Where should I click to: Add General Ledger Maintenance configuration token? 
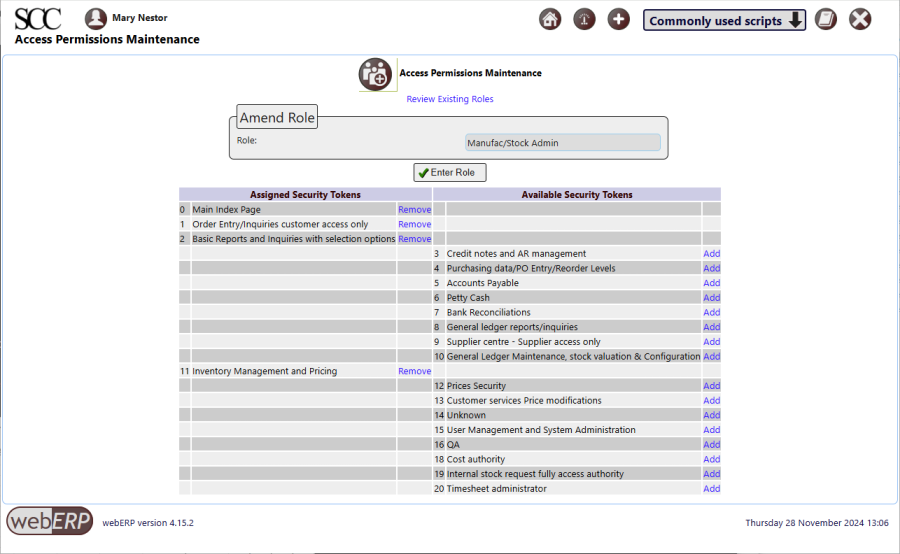(712, 356)
